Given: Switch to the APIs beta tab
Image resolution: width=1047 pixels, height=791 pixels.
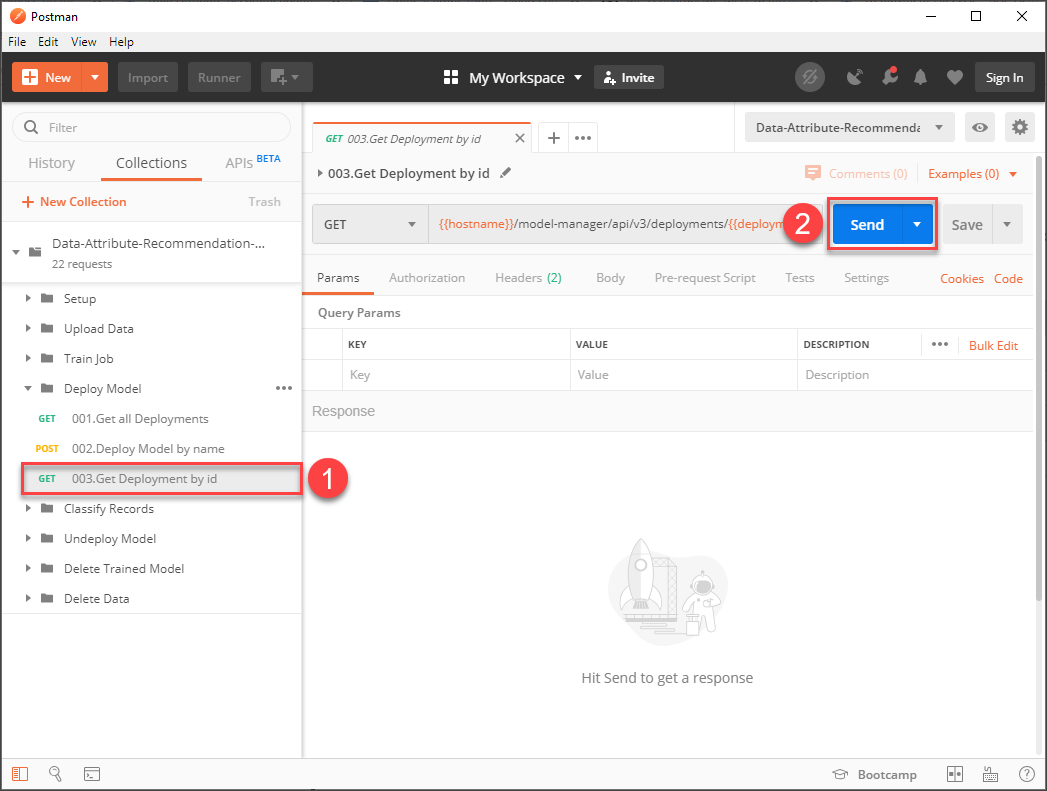Looking at the screenshot, I should click(252, 162).
